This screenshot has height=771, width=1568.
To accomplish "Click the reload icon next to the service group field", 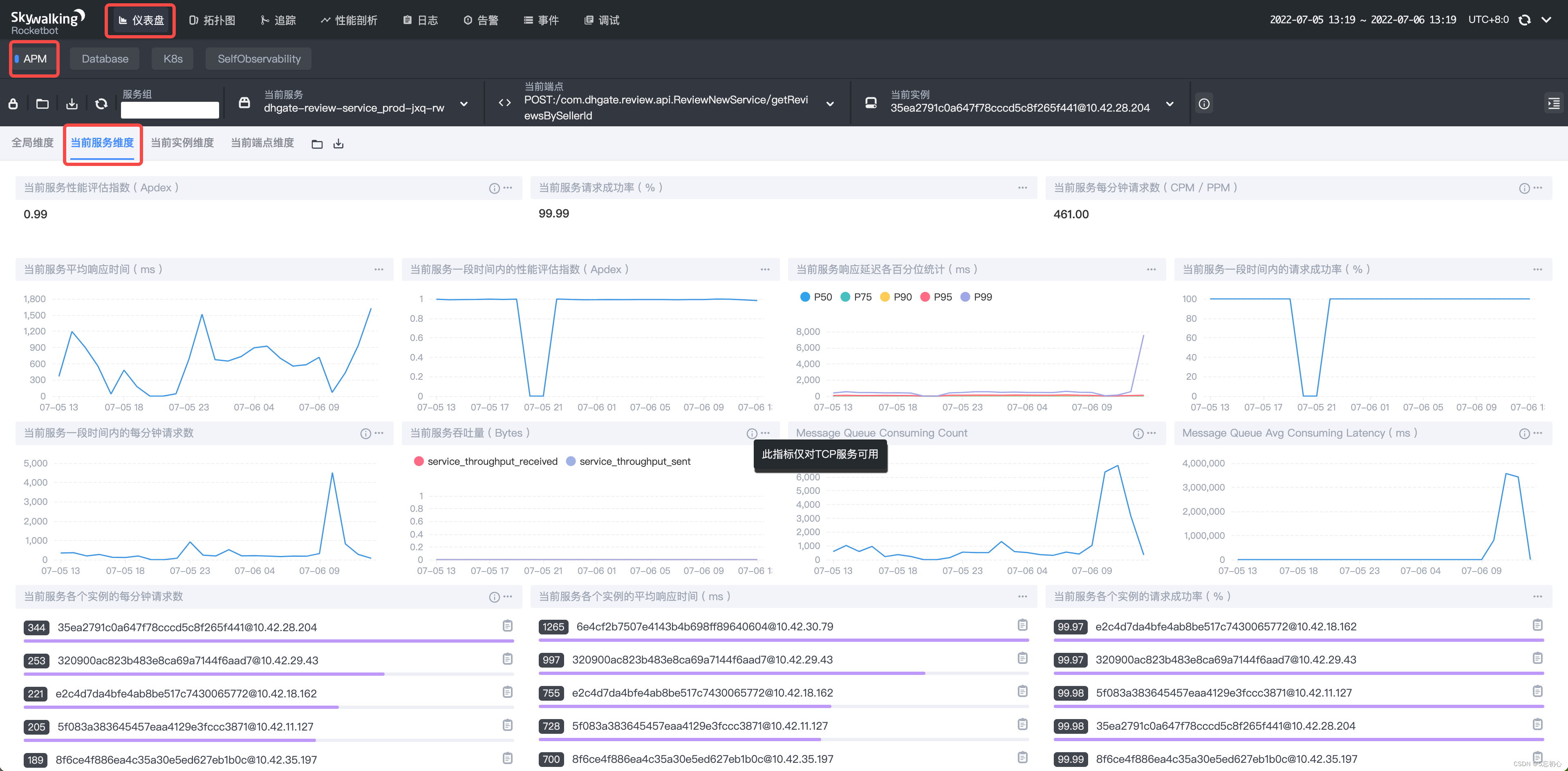I will (101, 104).
